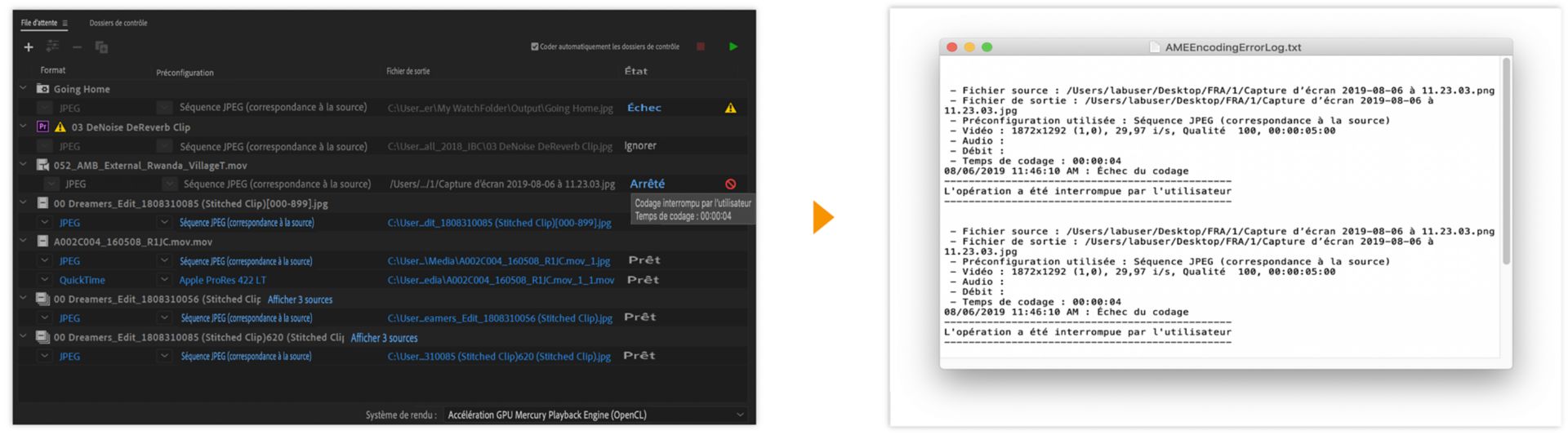Close the AMEEncodingErrorLog.txt window with the red button
1568x435 pixels.
951,47
